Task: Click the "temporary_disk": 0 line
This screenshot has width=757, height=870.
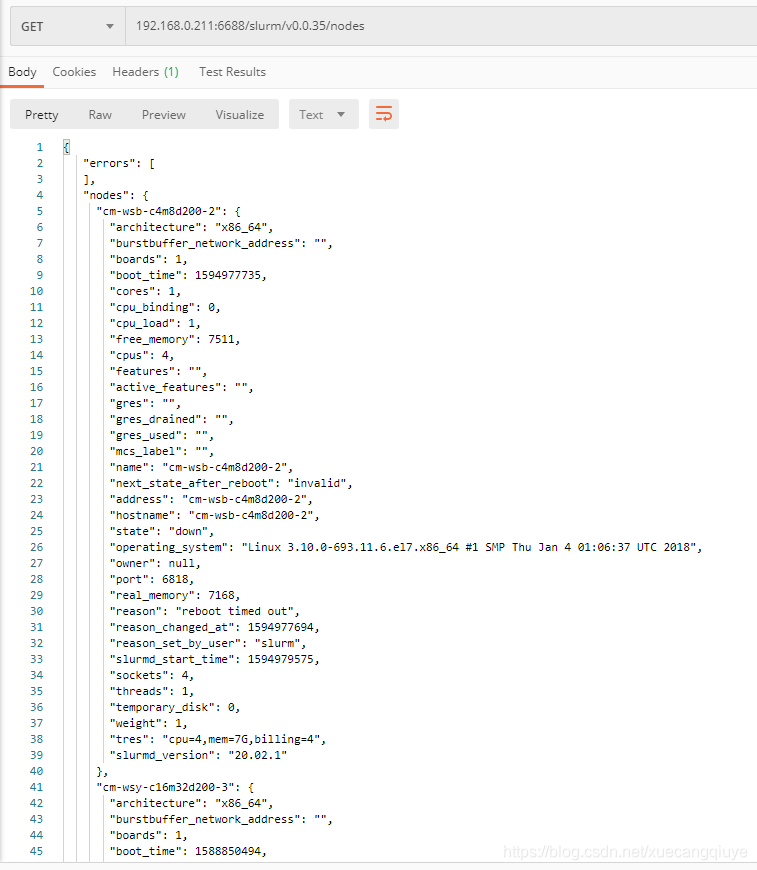Action: tap(175, 707)
